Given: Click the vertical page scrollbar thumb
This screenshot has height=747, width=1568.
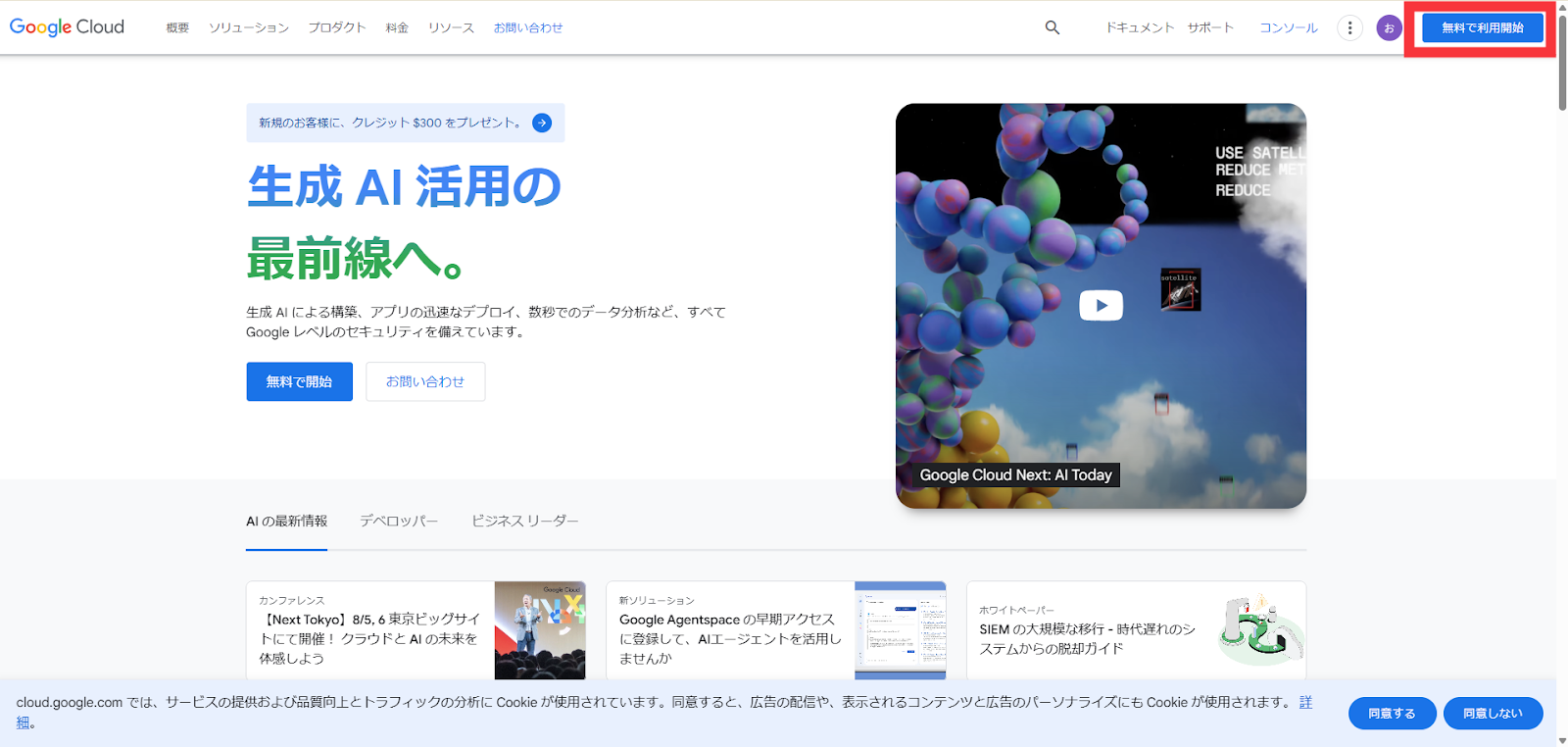Looking at the screenshot, I should coord(1562,64).
